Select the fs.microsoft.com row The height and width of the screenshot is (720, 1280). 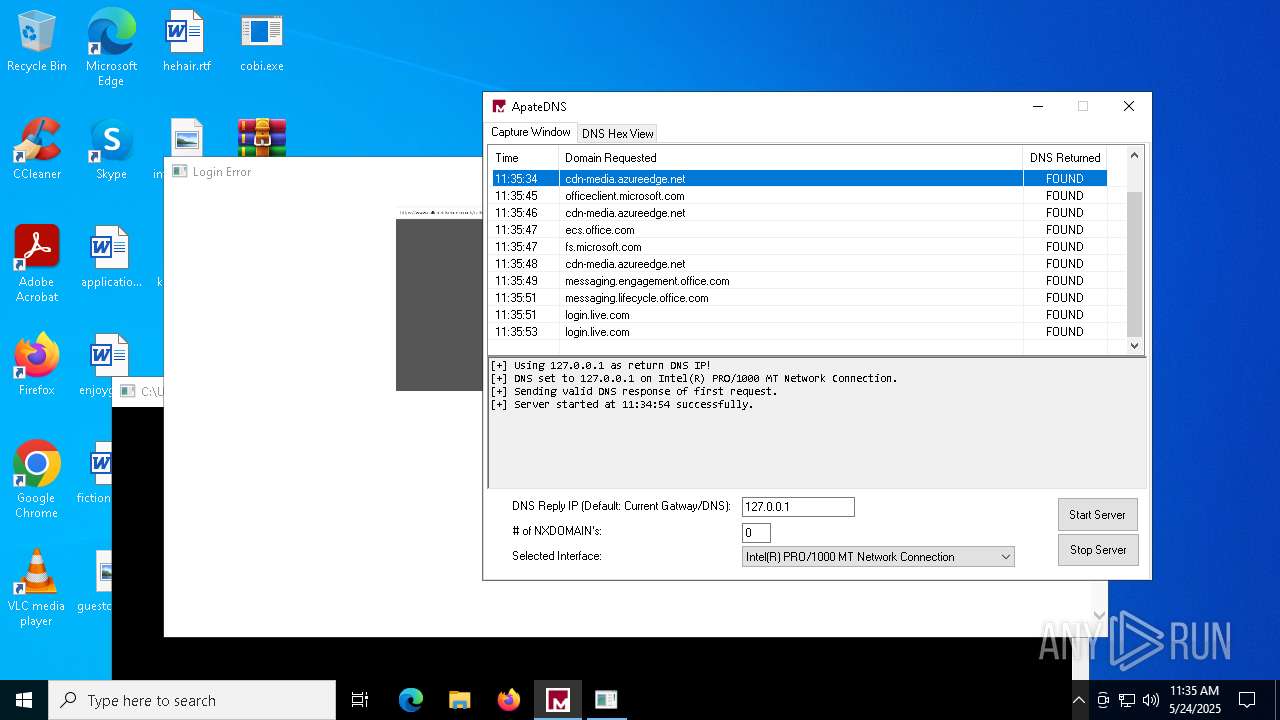tap(798, 247)
